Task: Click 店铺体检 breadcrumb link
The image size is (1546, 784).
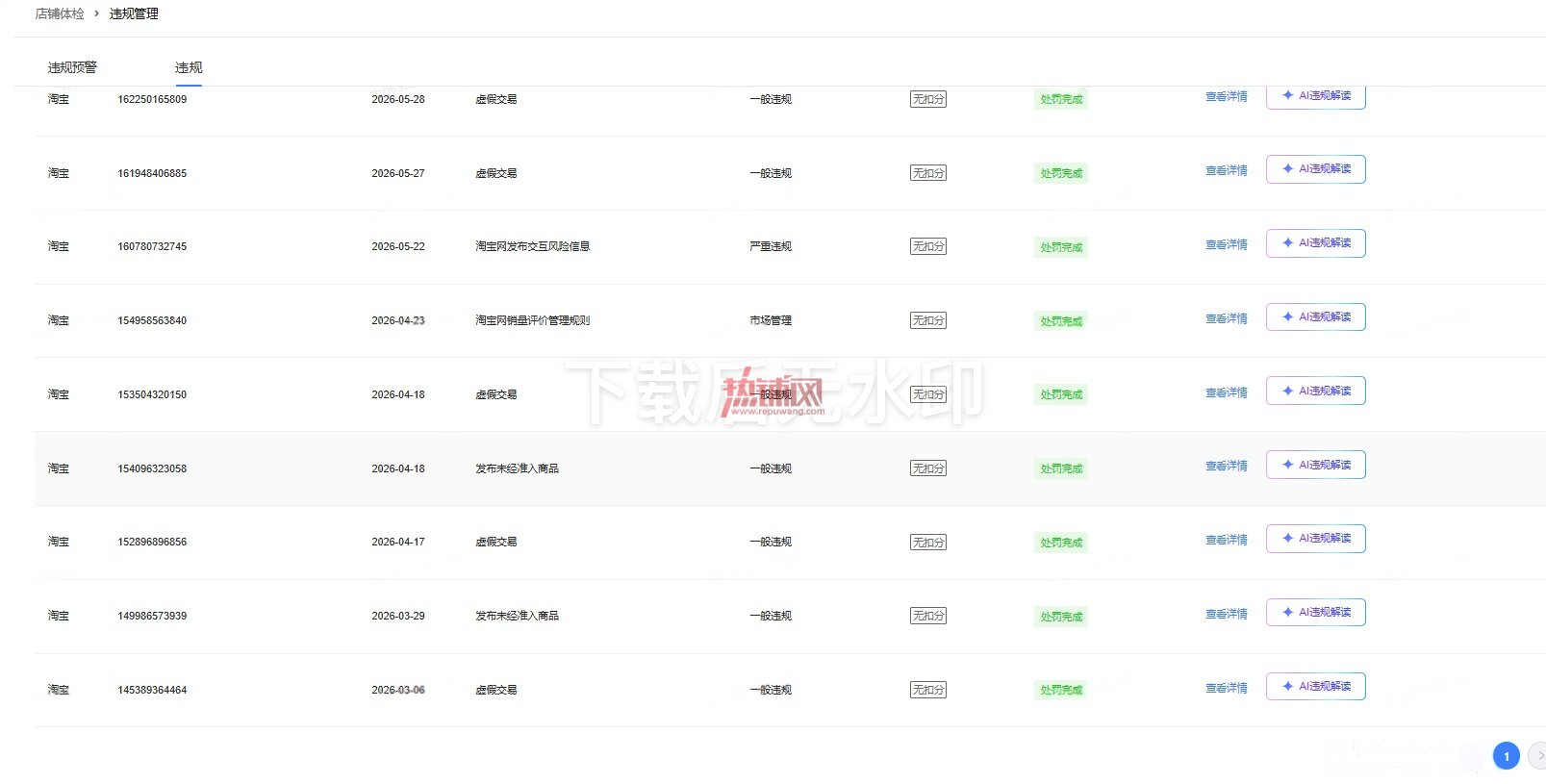Action: pos(60,13)
